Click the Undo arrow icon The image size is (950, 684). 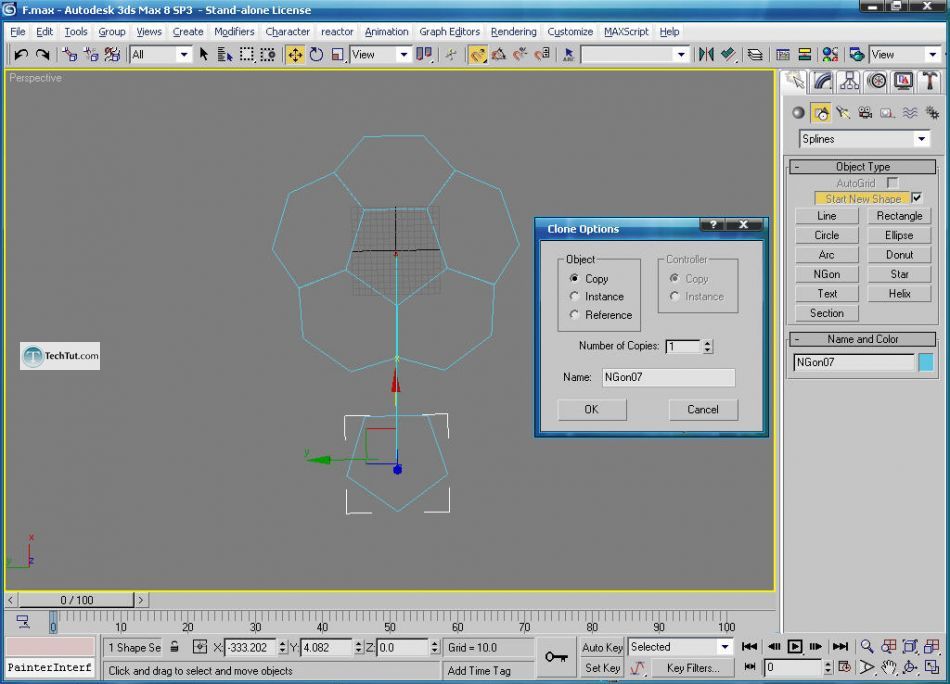[21, 55]
